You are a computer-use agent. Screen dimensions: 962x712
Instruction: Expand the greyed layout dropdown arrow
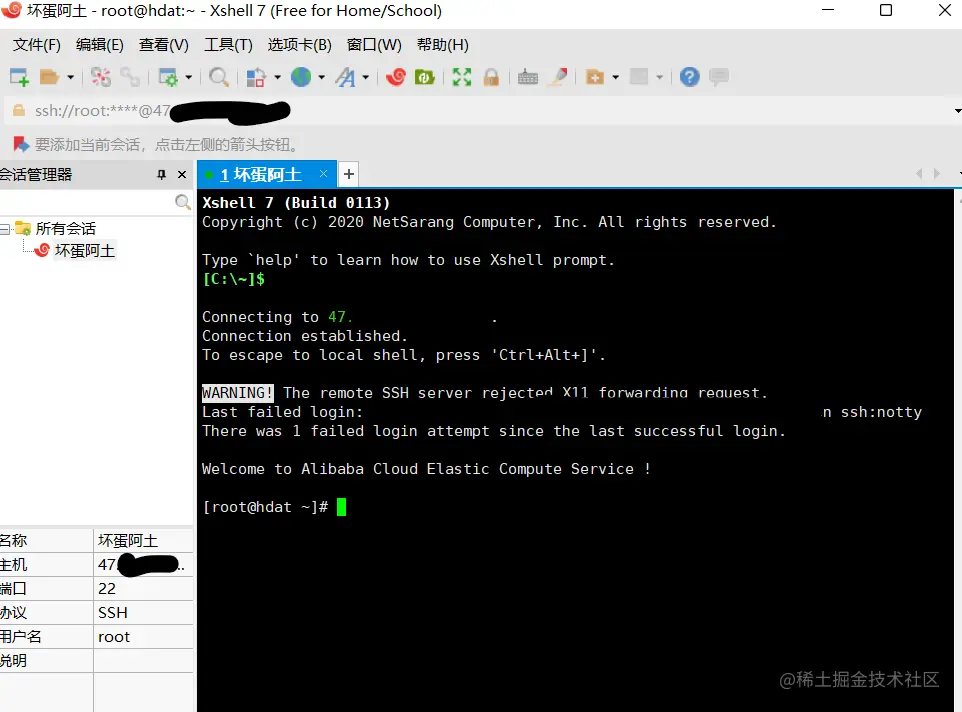point(660,77)
